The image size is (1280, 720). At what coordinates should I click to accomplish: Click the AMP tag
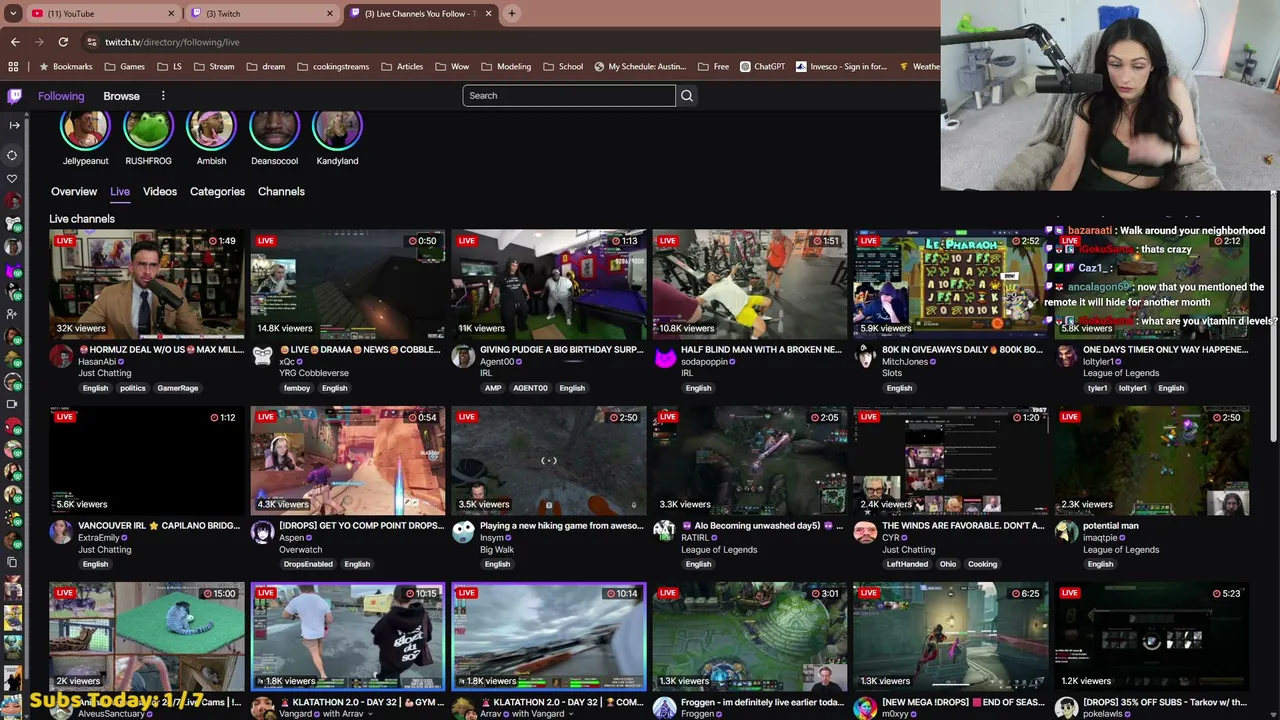click(493, 388)
